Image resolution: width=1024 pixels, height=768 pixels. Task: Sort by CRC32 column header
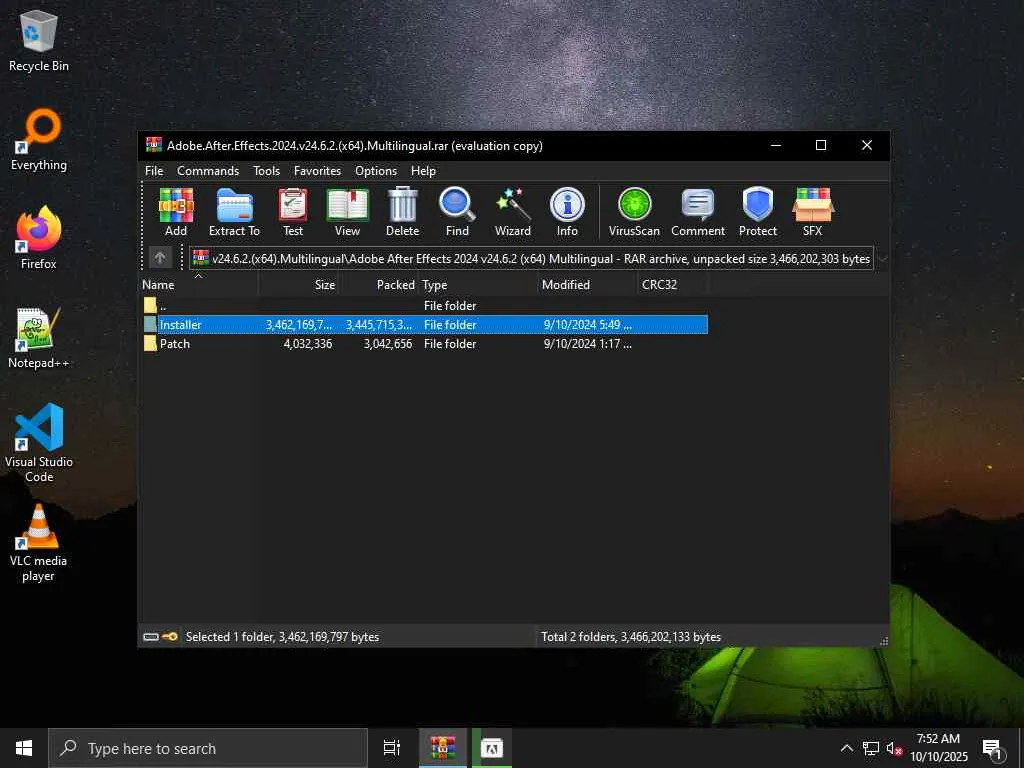pos(672,285)
